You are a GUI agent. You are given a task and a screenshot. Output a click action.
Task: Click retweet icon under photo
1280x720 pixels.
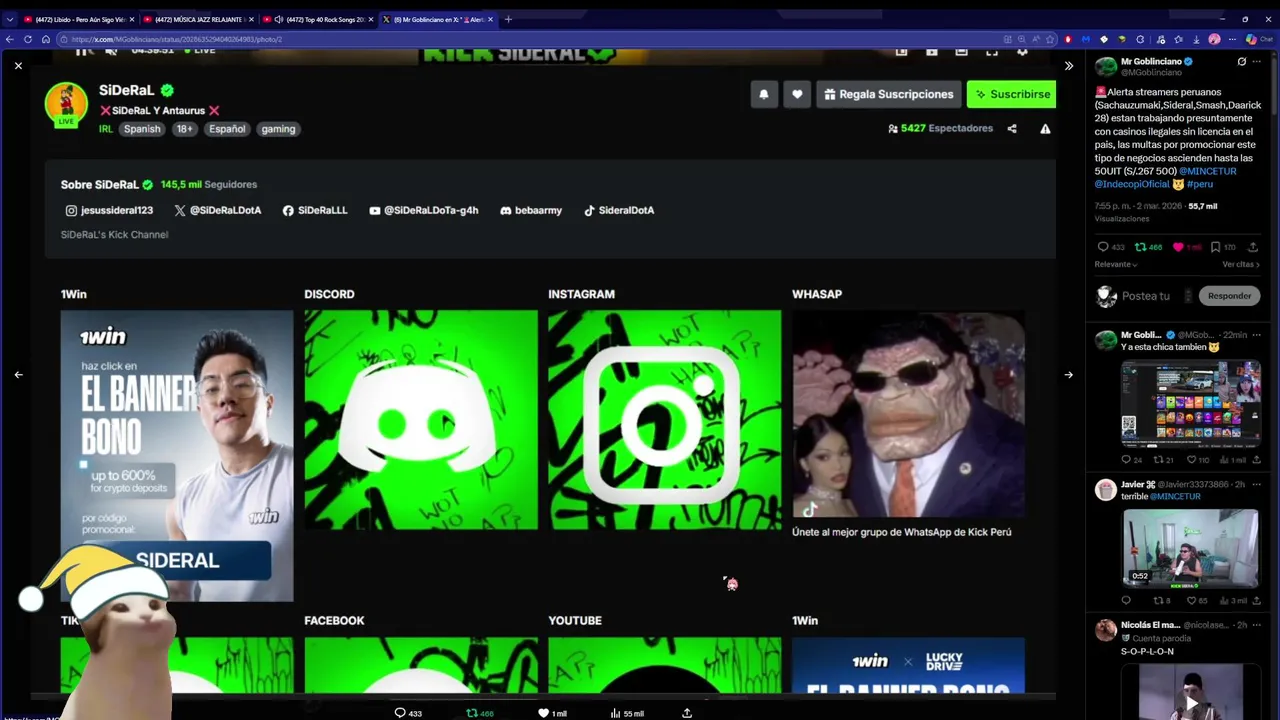pos(472,713)
